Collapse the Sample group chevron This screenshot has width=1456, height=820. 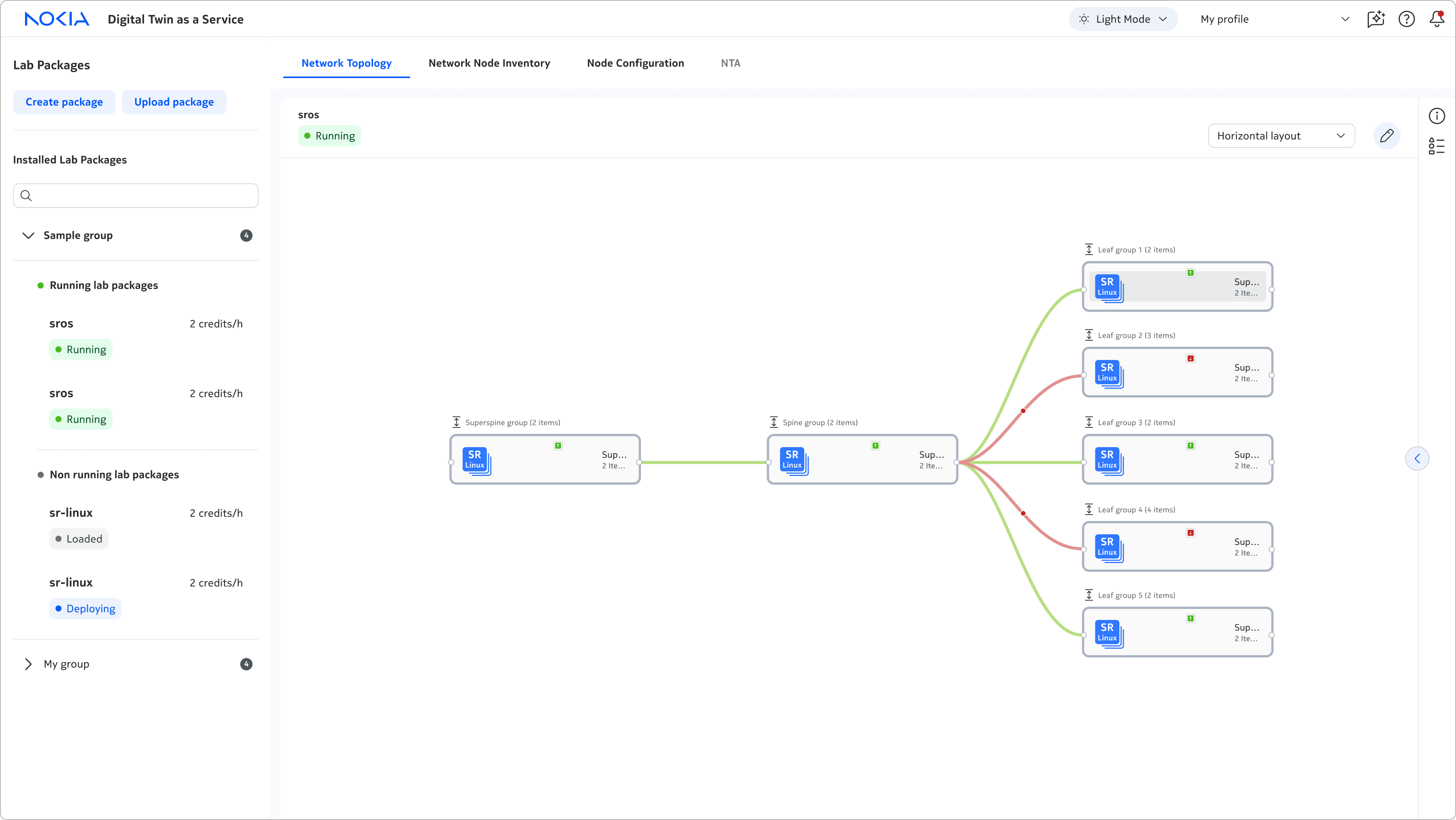pyautogui.click(x=28, y=235)
